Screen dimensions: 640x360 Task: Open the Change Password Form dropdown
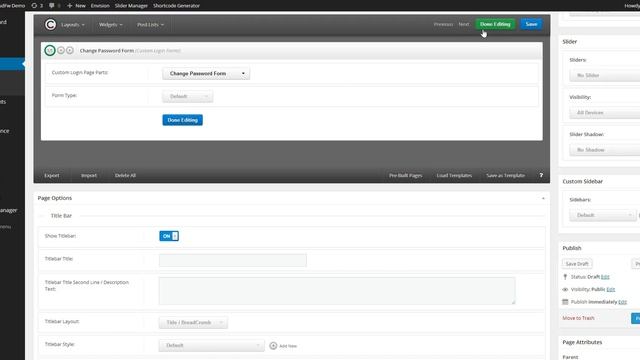click(206, 73)
